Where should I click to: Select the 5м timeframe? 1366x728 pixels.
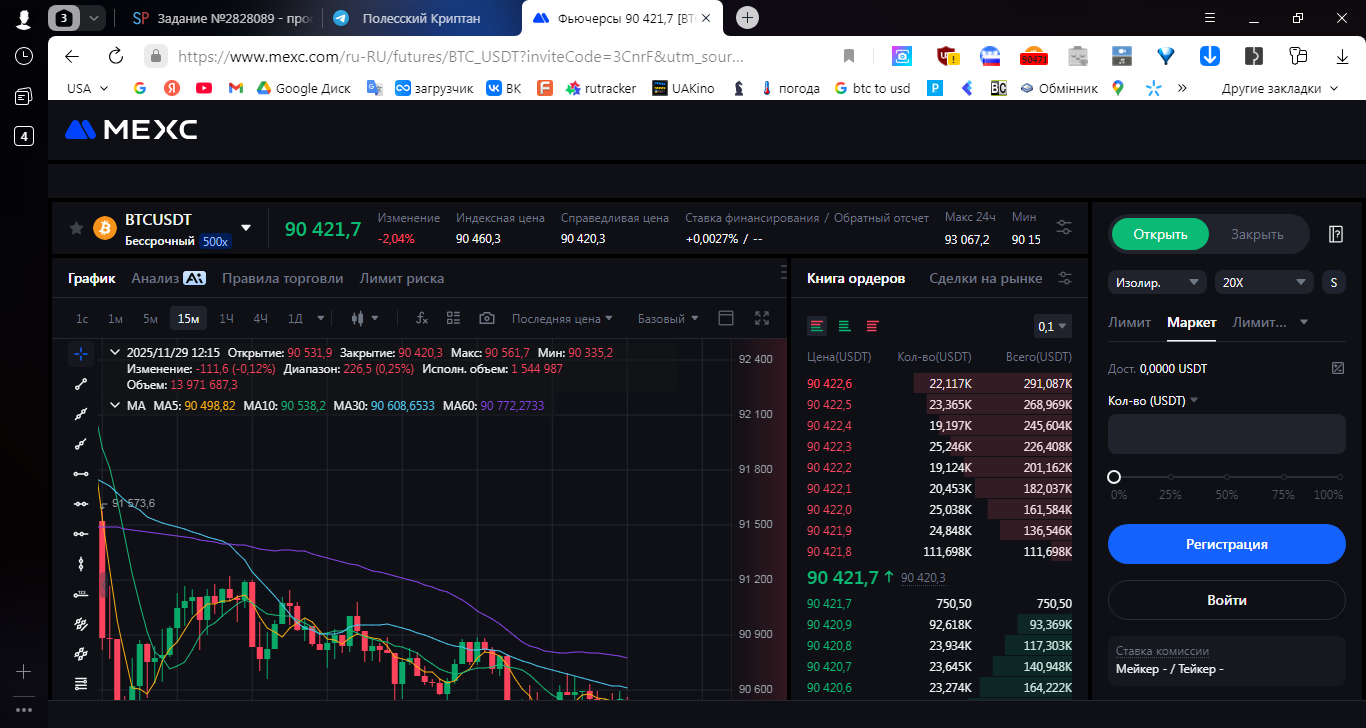click(x=150, y=318)
